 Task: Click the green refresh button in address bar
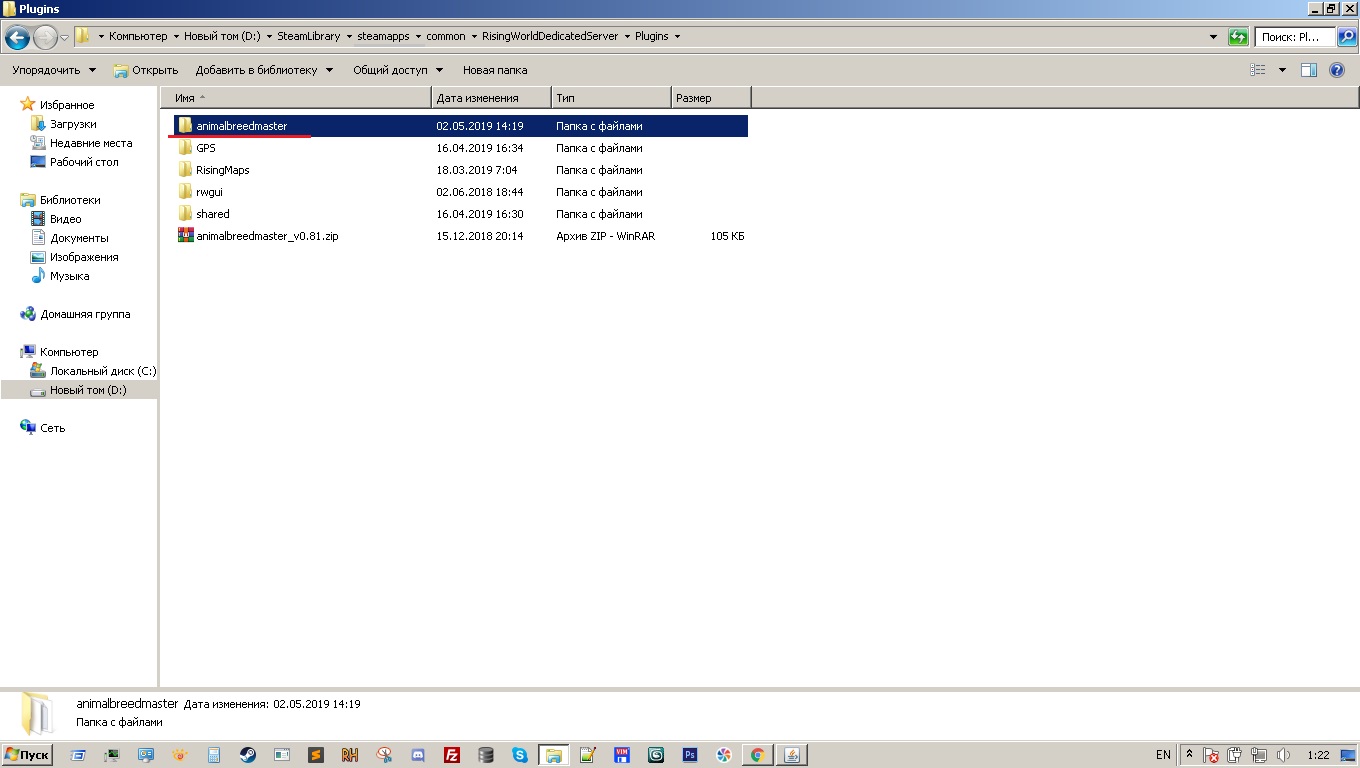click(1238, 37)
